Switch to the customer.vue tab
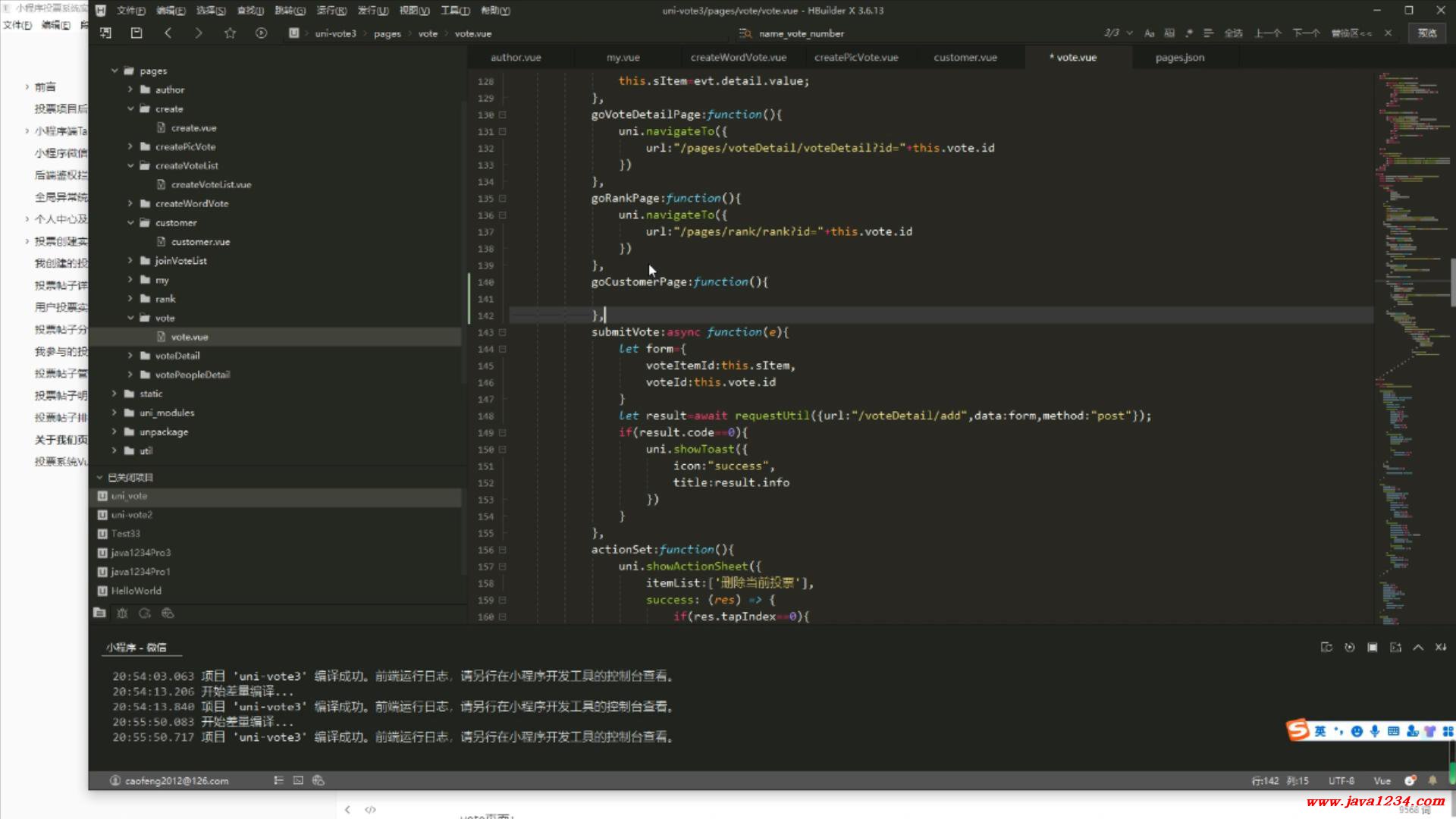 click(x=965, y=57)
